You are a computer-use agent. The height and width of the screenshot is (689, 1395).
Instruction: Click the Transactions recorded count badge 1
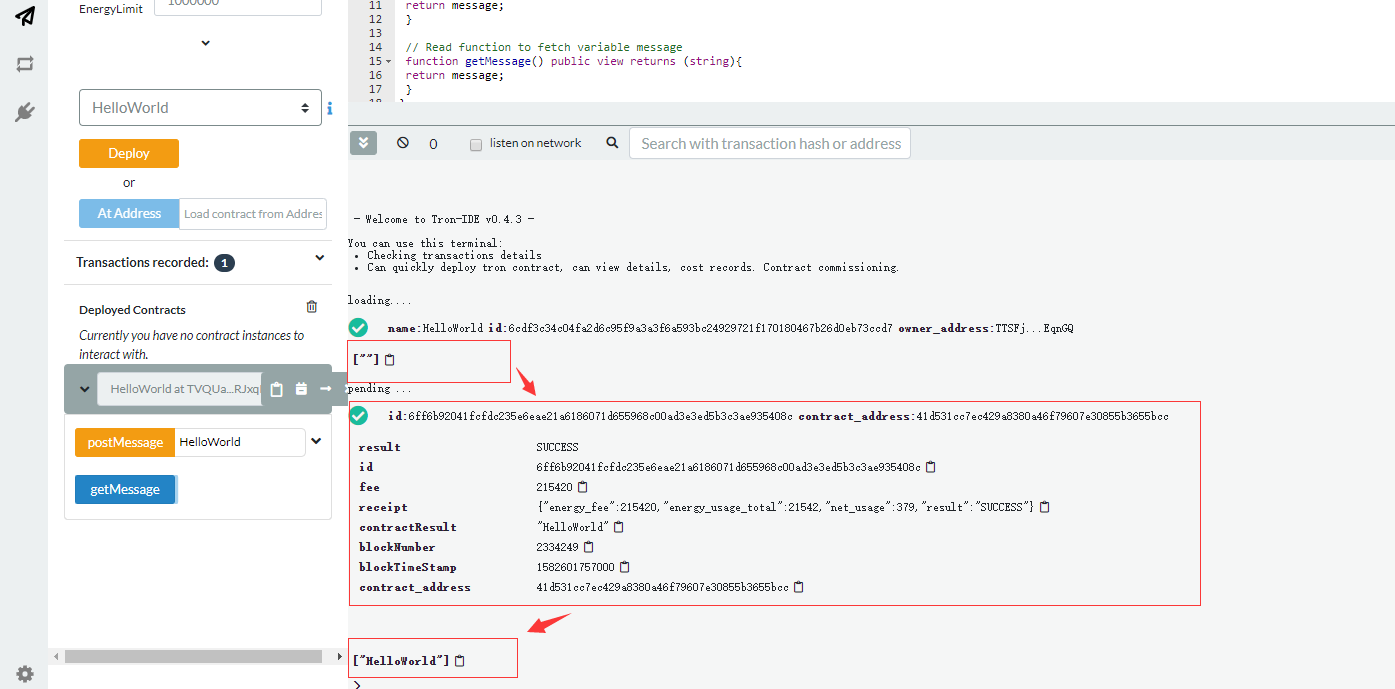tap(225, 263)
